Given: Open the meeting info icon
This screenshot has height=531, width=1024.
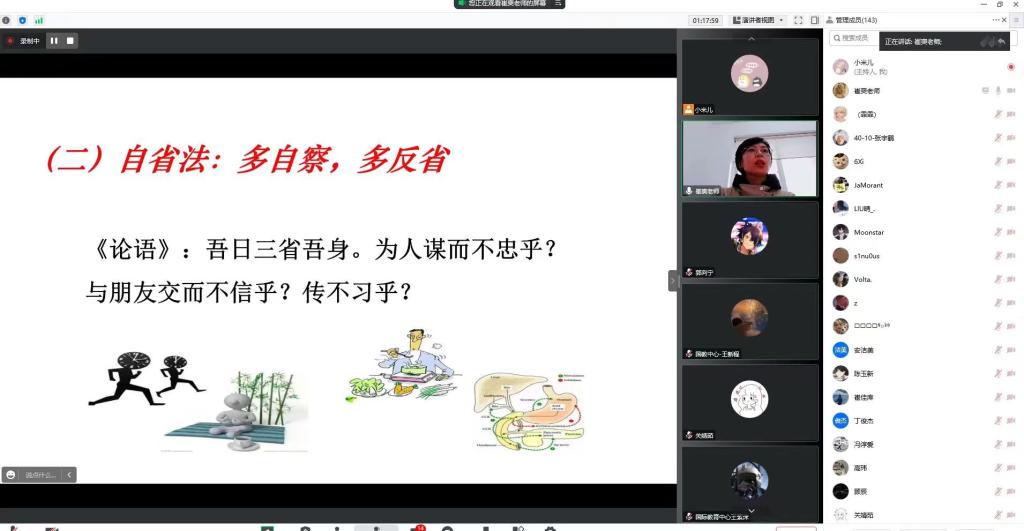Looking at the screenshot, I should coord(6,20).
